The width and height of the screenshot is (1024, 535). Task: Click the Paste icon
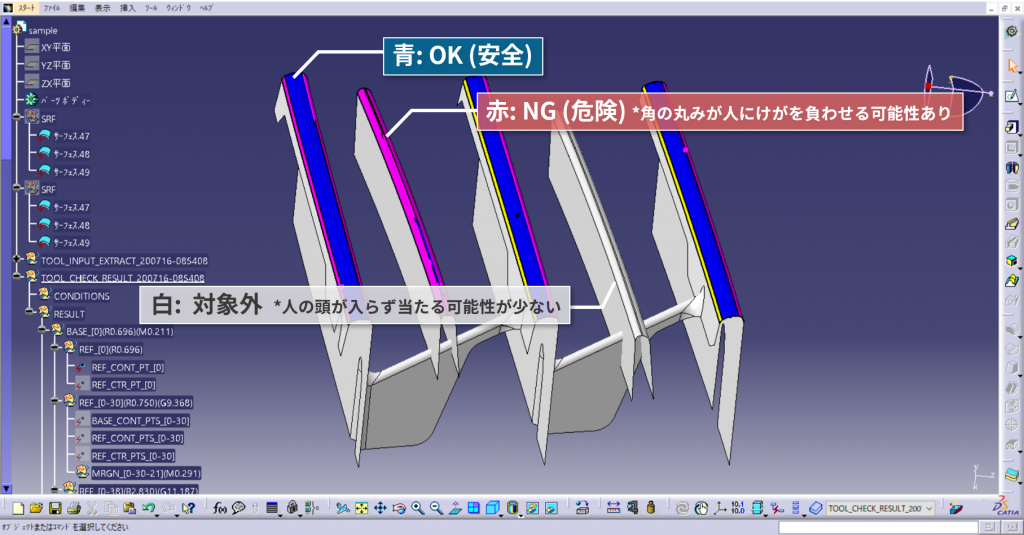129,508
